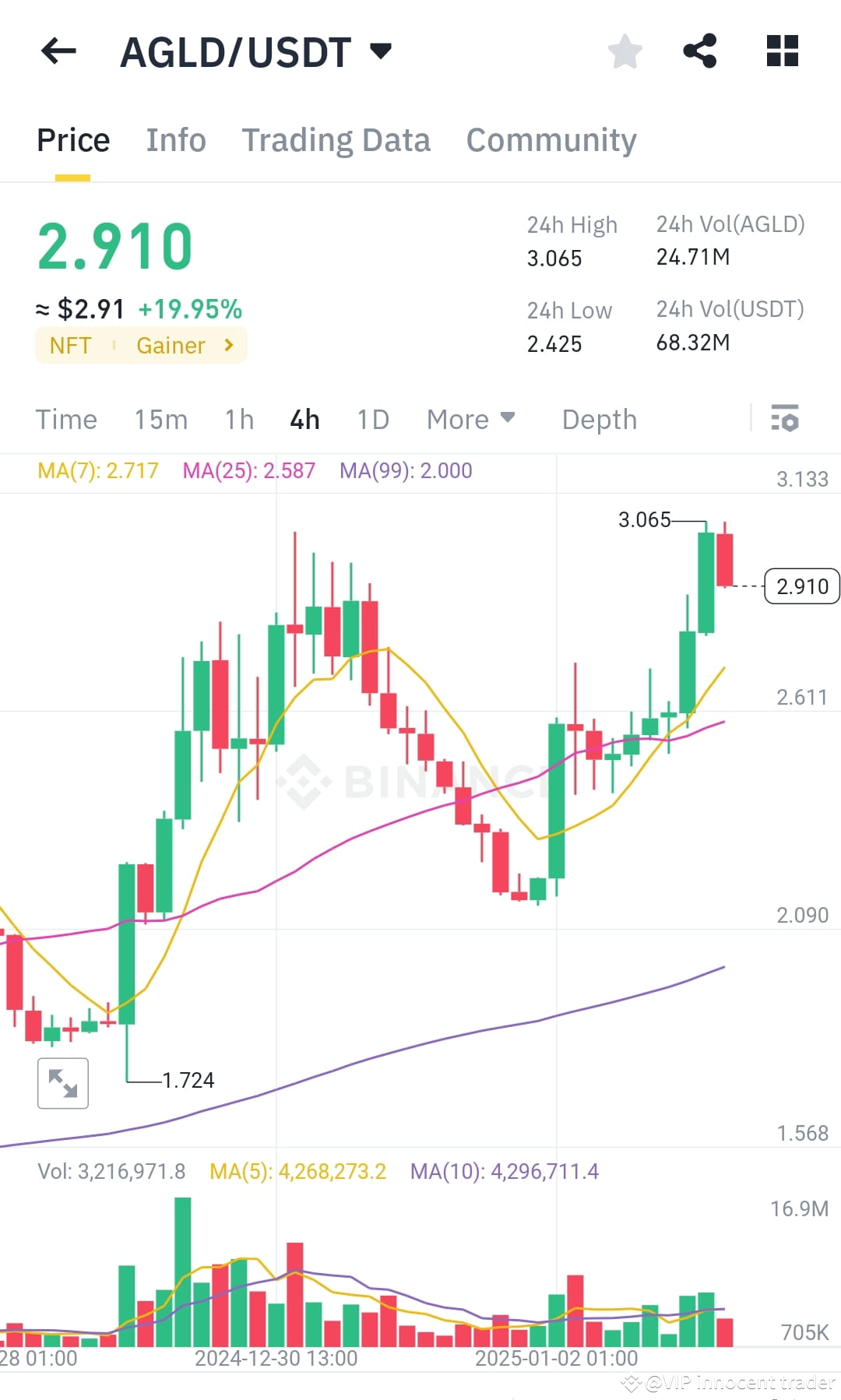841x1400 pixels.
Task: Select the 15m timeframe
Action: coord(161,419)
